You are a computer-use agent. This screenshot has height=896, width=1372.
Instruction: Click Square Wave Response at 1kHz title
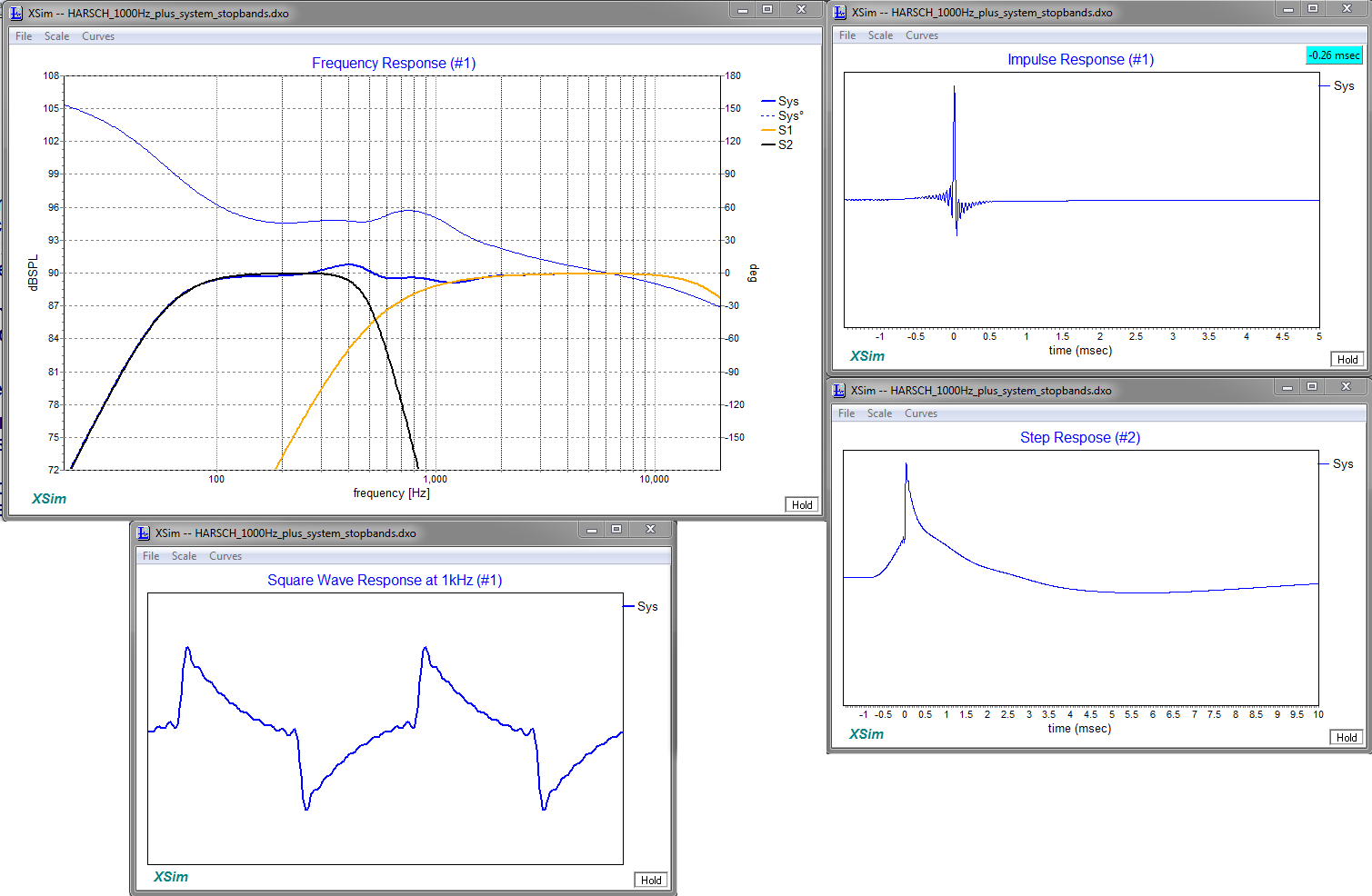tap(385, 581)
